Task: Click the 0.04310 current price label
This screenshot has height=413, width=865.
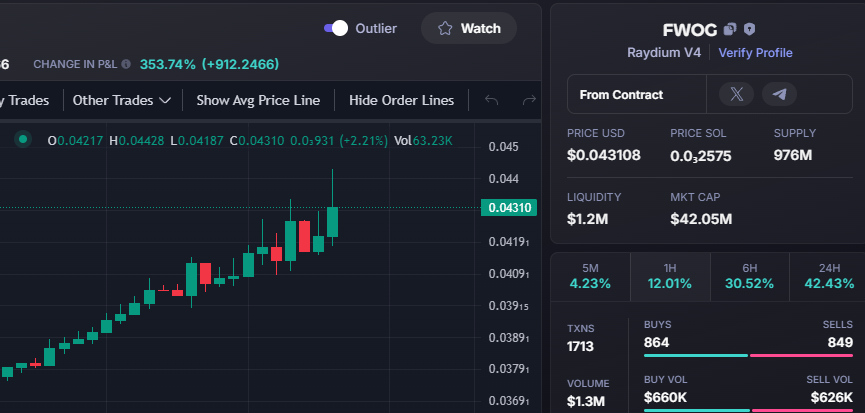Action: click(509, 208)
